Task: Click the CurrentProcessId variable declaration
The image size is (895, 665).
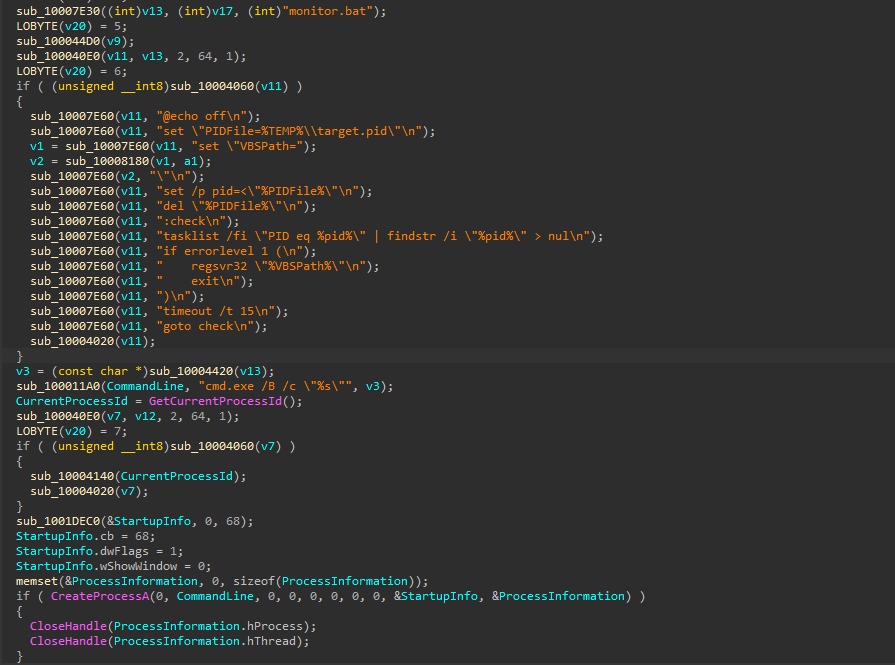Action: point(72,401)
